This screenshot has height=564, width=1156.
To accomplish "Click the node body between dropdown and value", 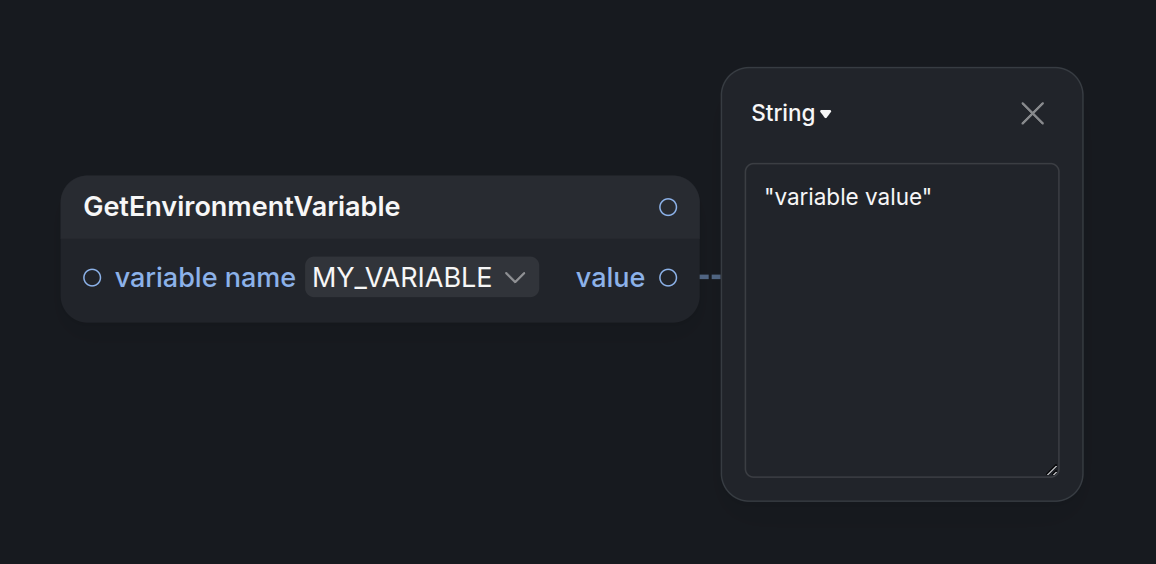I will point(557,278).
